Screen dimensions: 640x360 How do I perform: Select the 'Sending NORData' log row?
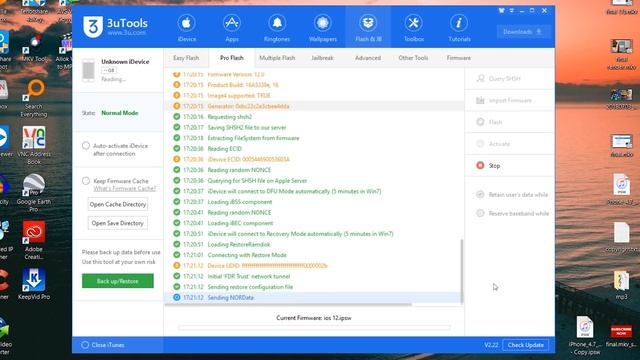click(313, 298)
